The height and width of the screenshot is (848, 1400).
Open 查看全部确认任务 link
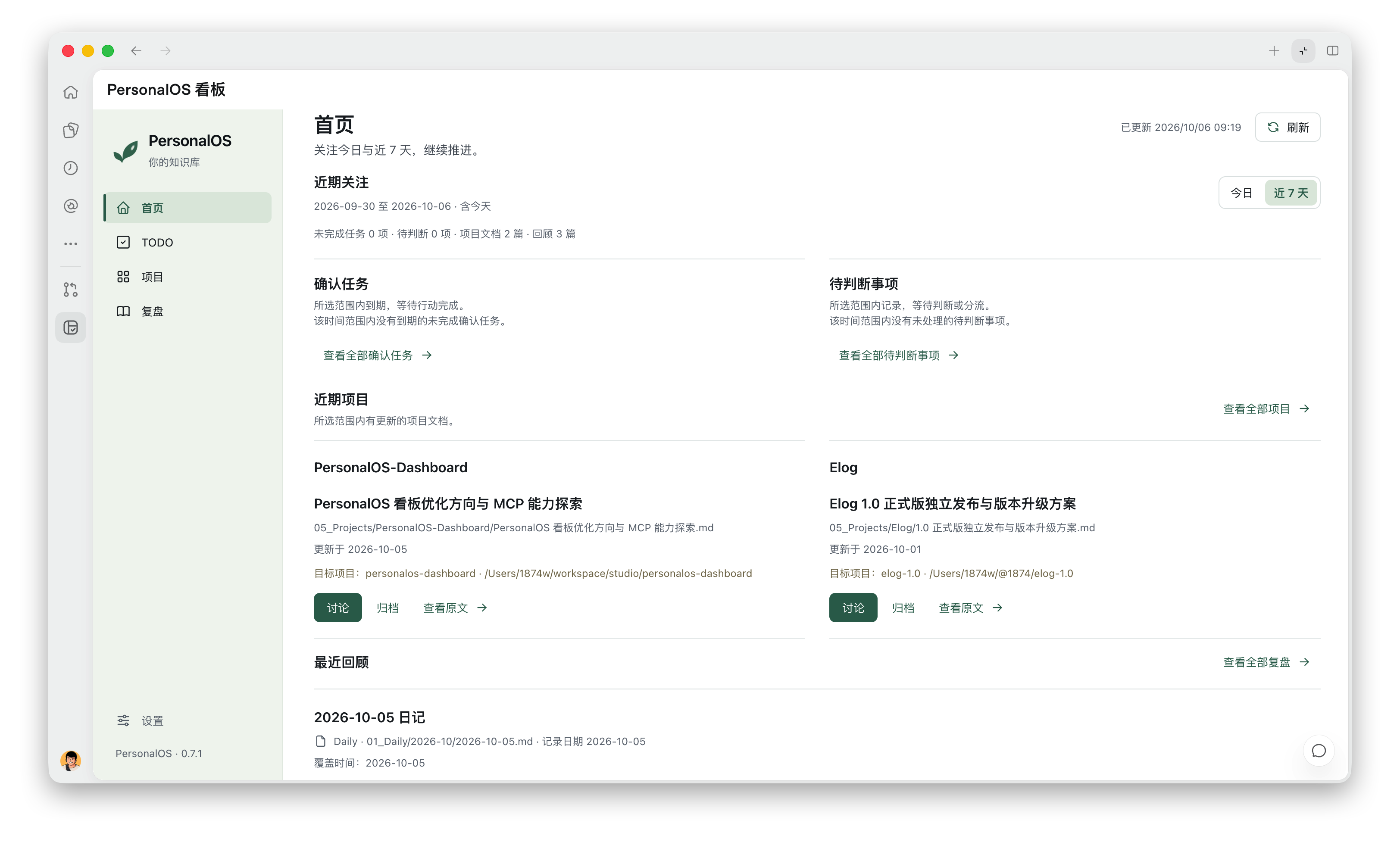[x=378, y=355]
